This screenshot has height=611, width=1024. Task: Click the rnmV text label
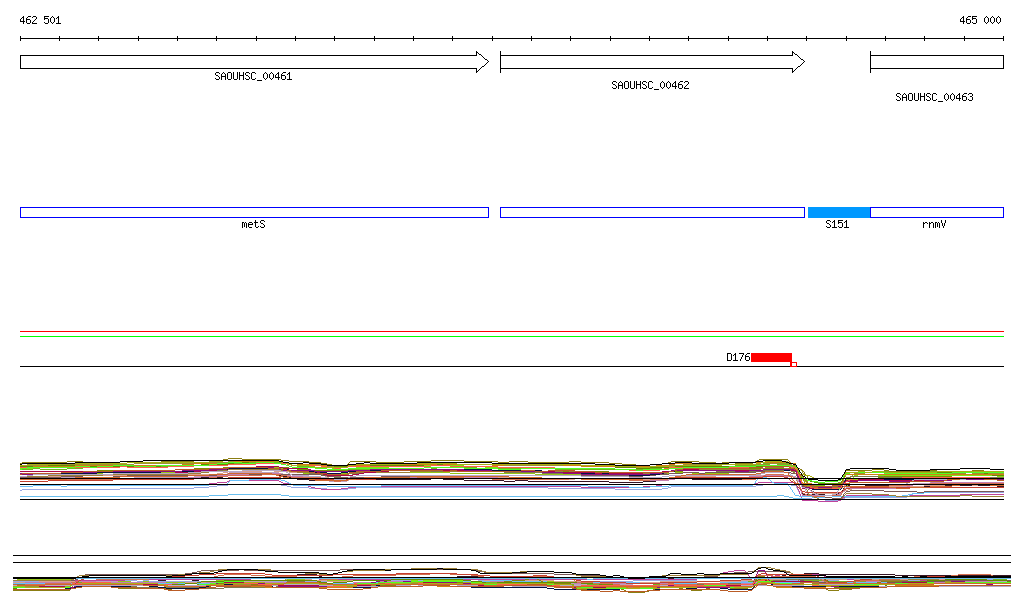(x=934, y=225)
